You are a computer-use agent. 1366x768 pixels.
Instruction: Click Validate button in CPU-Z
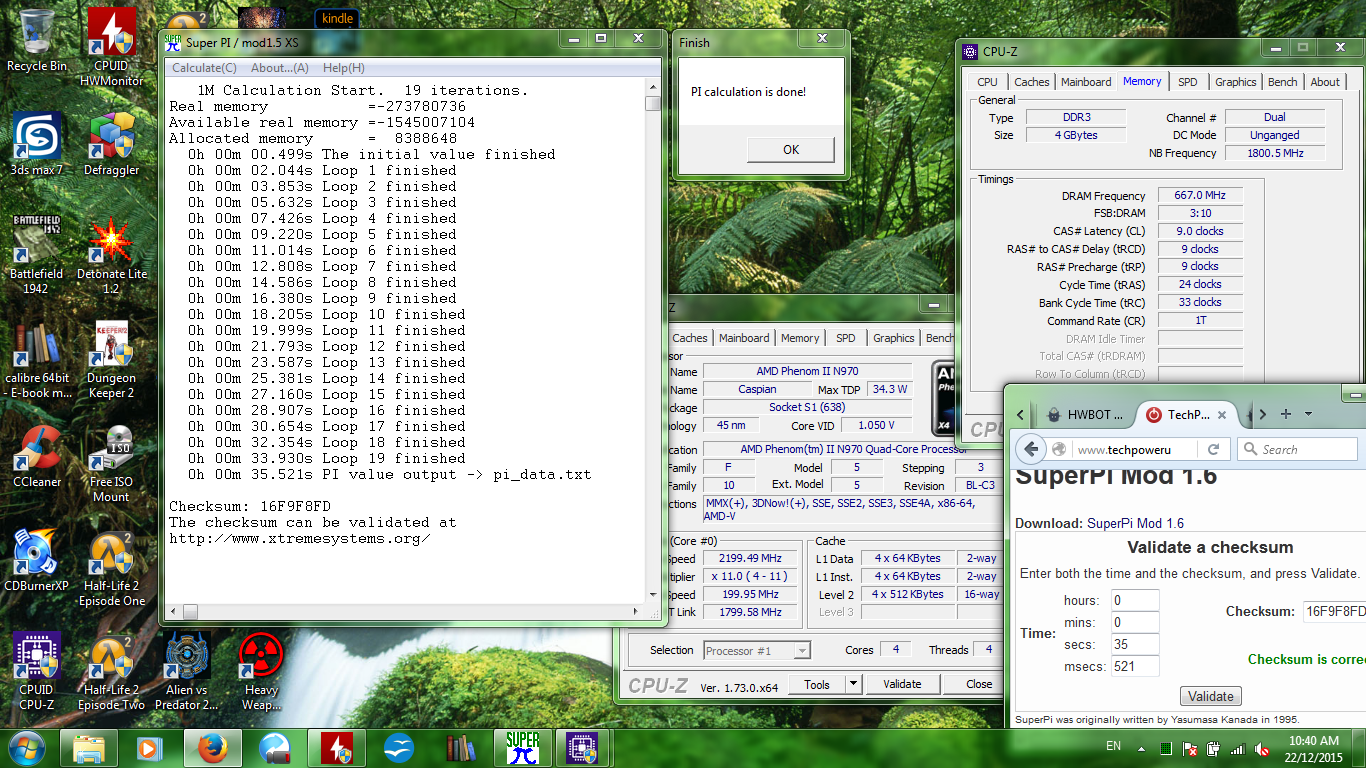coord(902,684)
